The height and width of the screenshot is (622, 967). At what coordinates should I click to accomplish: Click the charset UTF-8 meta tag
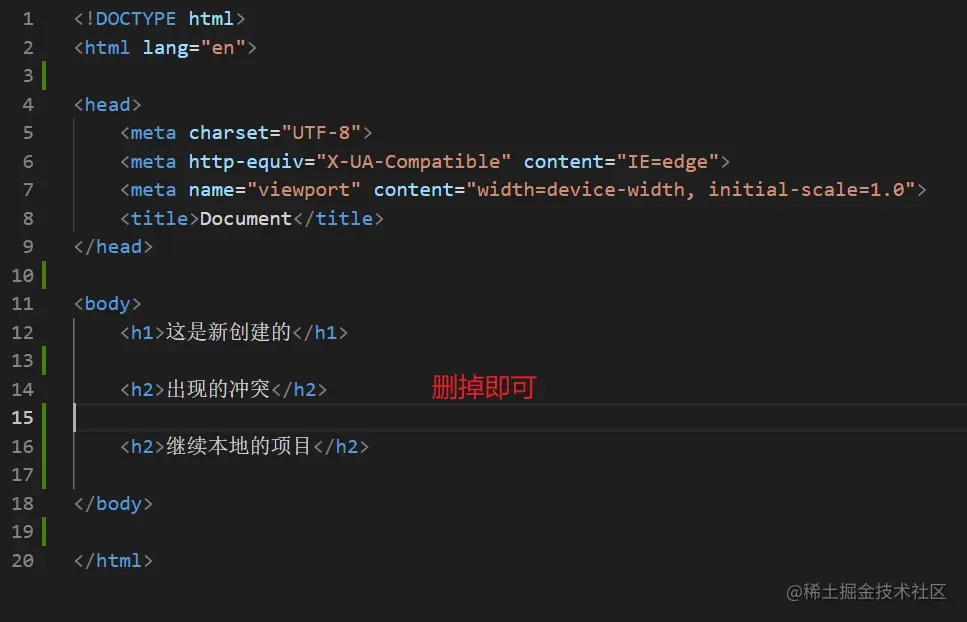pyautogui.click(x=246, y=132)
